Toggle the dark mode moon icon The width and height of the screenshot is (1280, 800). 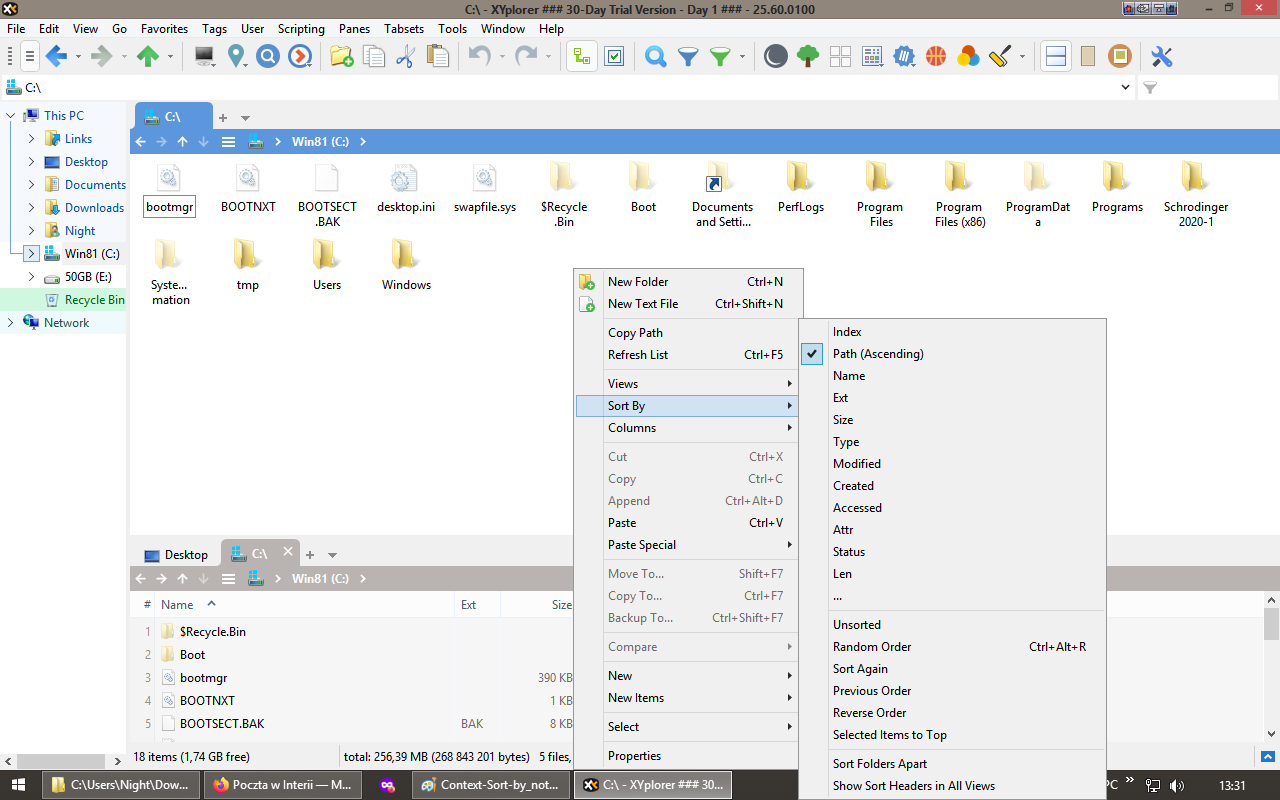[775, 57]
